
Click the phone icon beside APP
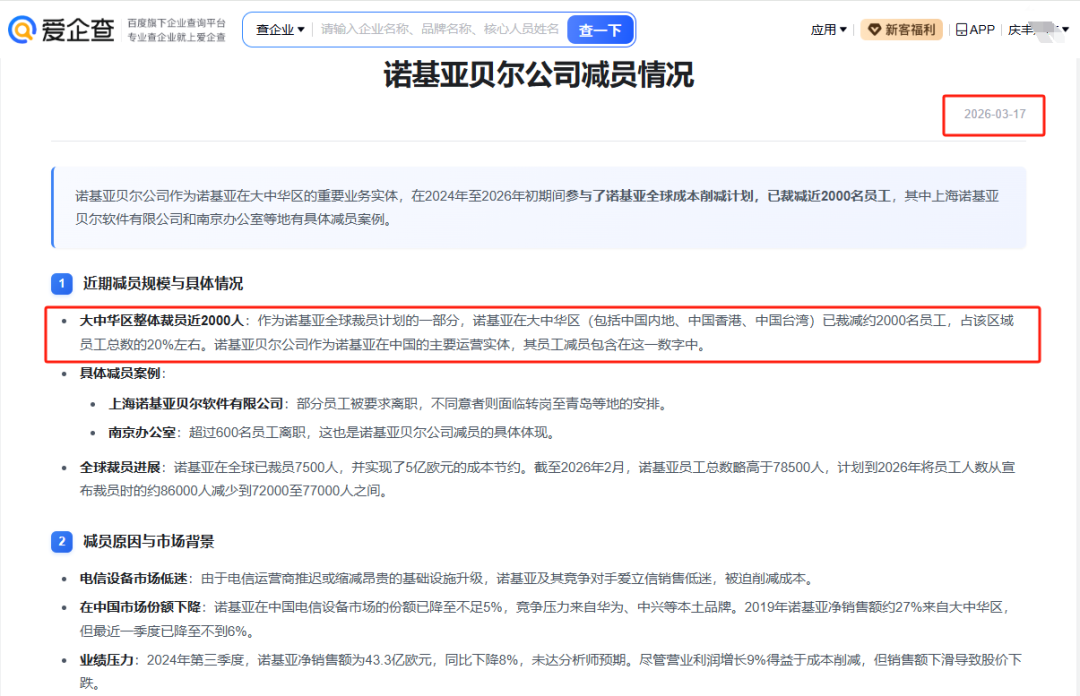tap(961, 30)
